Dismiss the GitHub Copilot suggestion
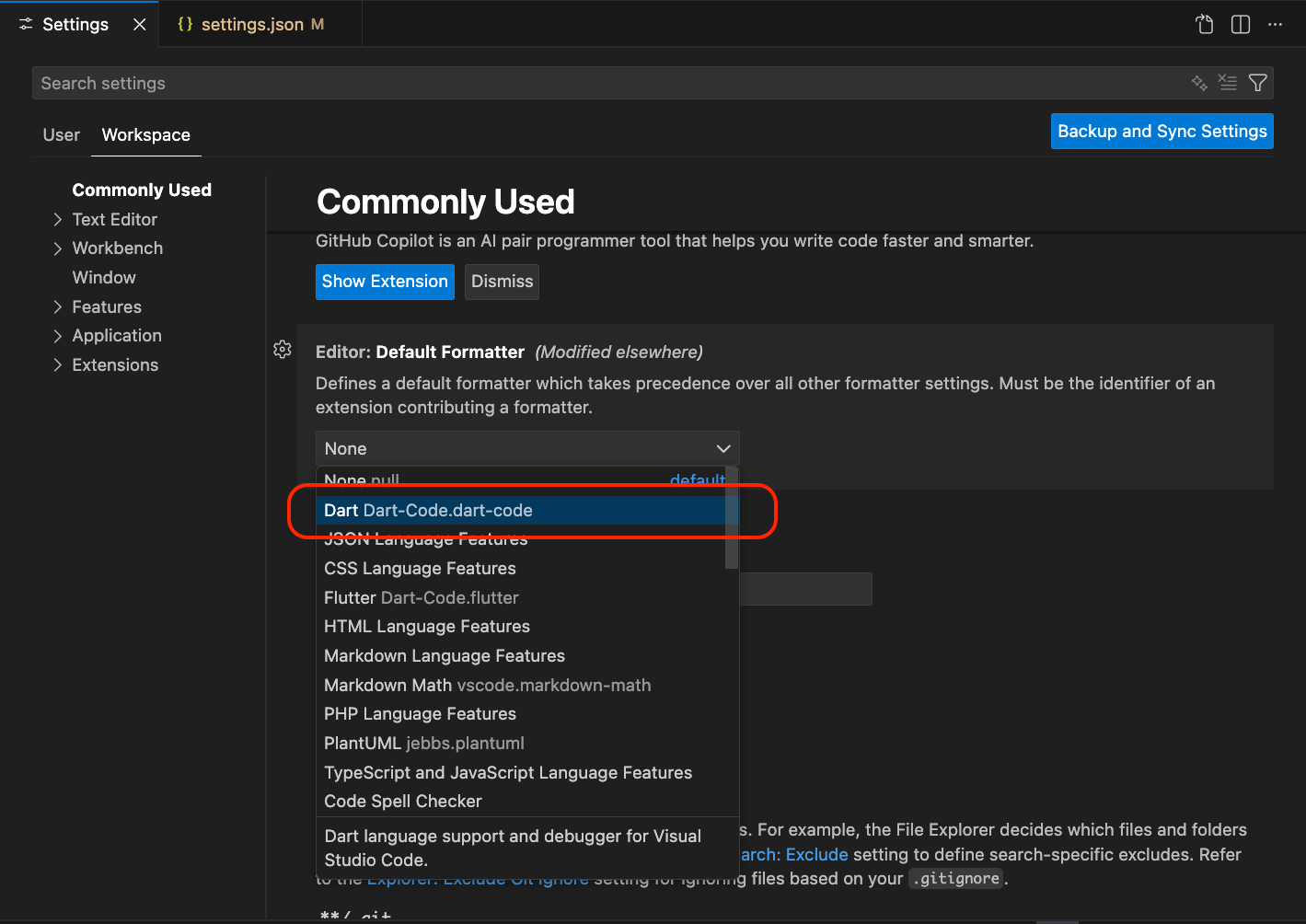 coord(502,282)
